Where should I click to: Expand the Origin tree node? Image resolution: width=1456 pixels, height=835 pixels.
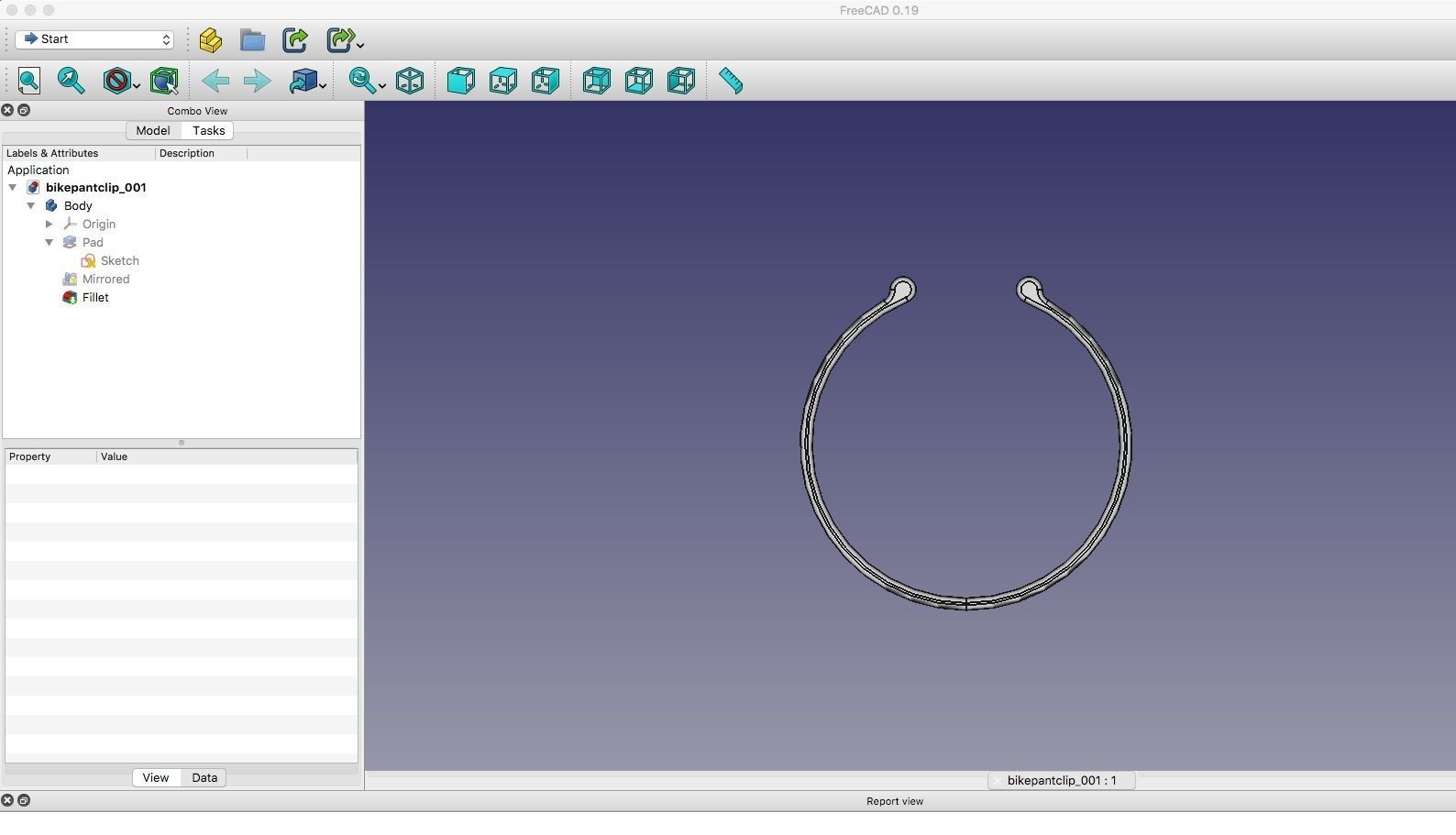click(50, 224)
